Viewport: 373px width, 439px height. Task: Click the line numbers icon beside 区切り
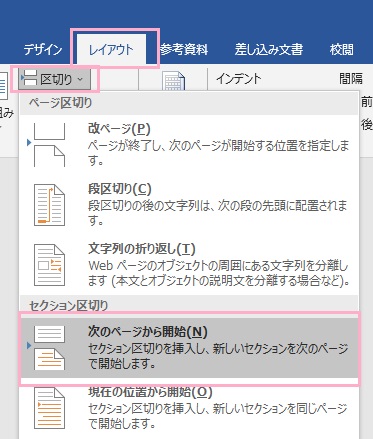click(173, 81)
